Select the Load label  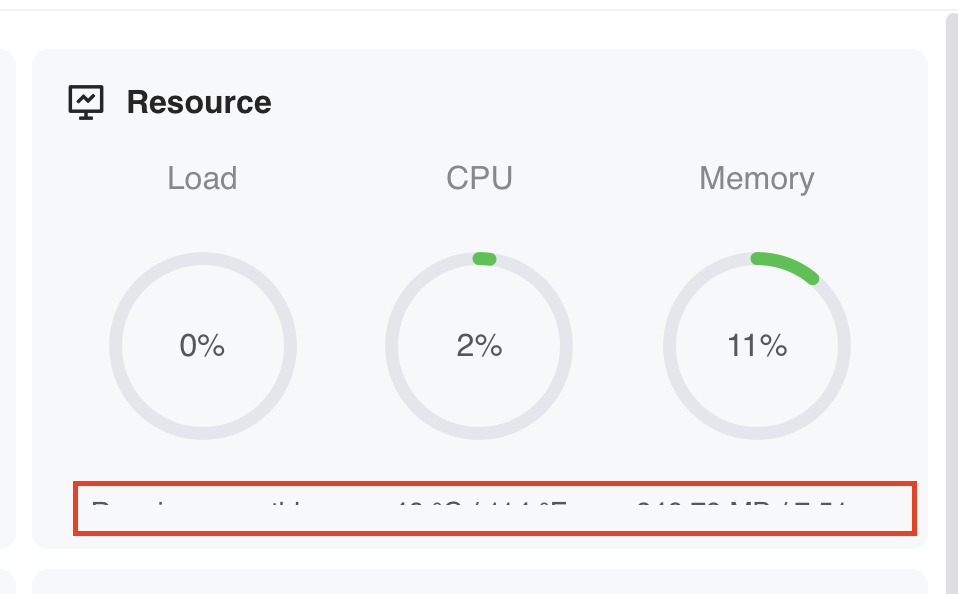pos(202,178)
